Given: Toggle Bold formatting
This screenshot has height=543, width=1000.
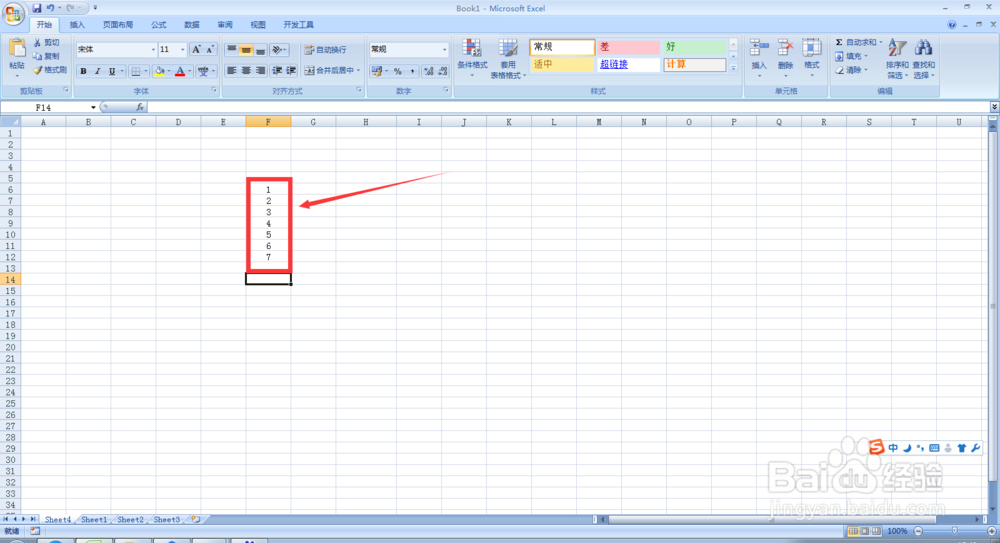Looking at the screenshot, I should (x=83, y=71).
